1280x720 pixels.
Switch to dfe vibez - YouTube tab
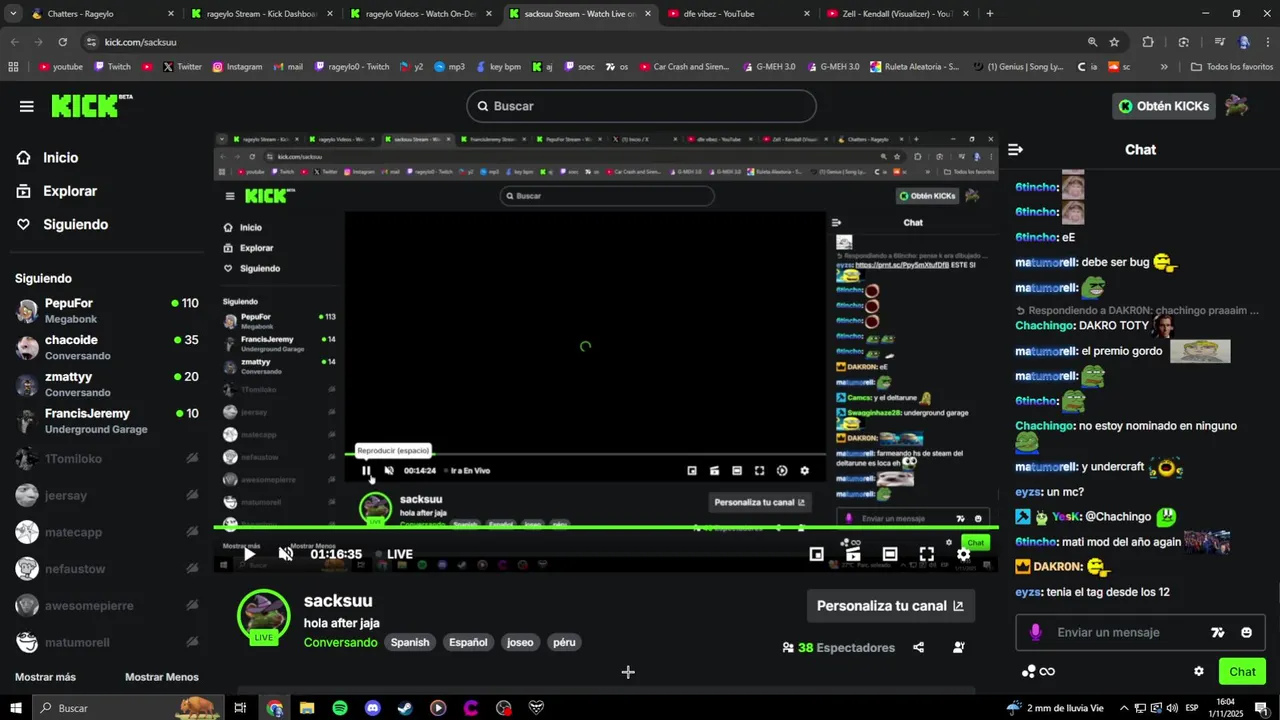(x=737, y=14)
